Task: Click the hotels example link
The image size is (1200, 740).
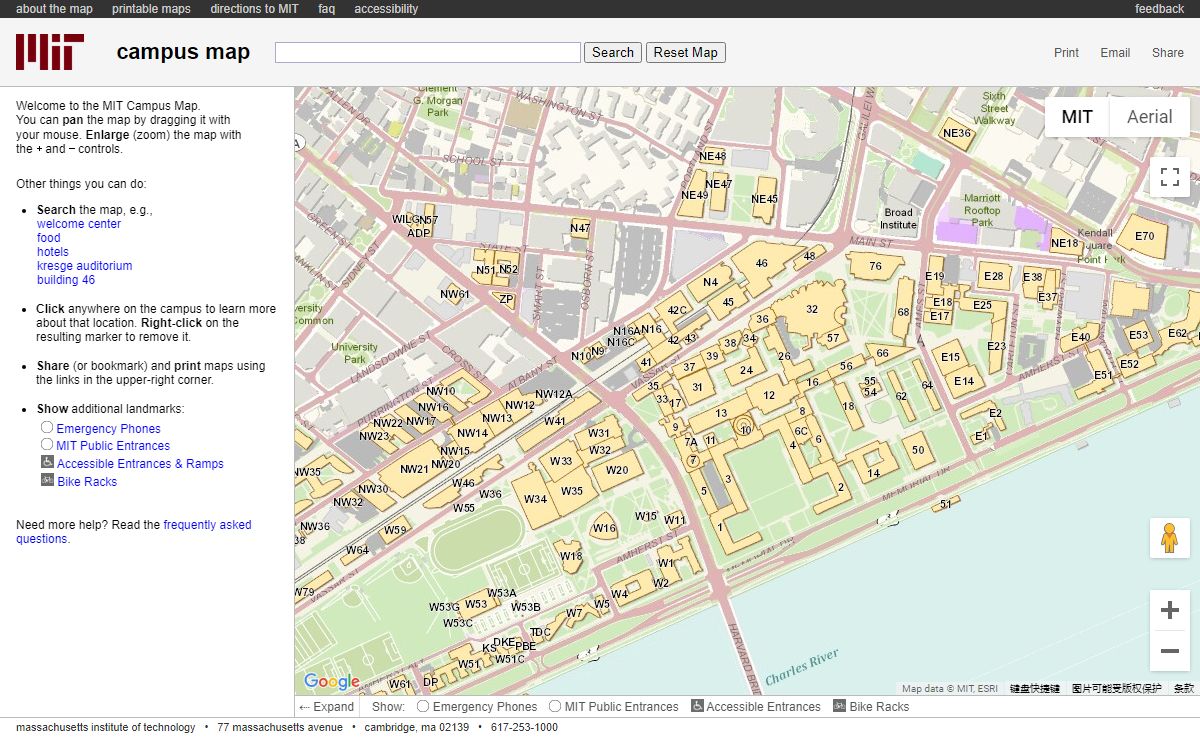Action: point(53,252)
